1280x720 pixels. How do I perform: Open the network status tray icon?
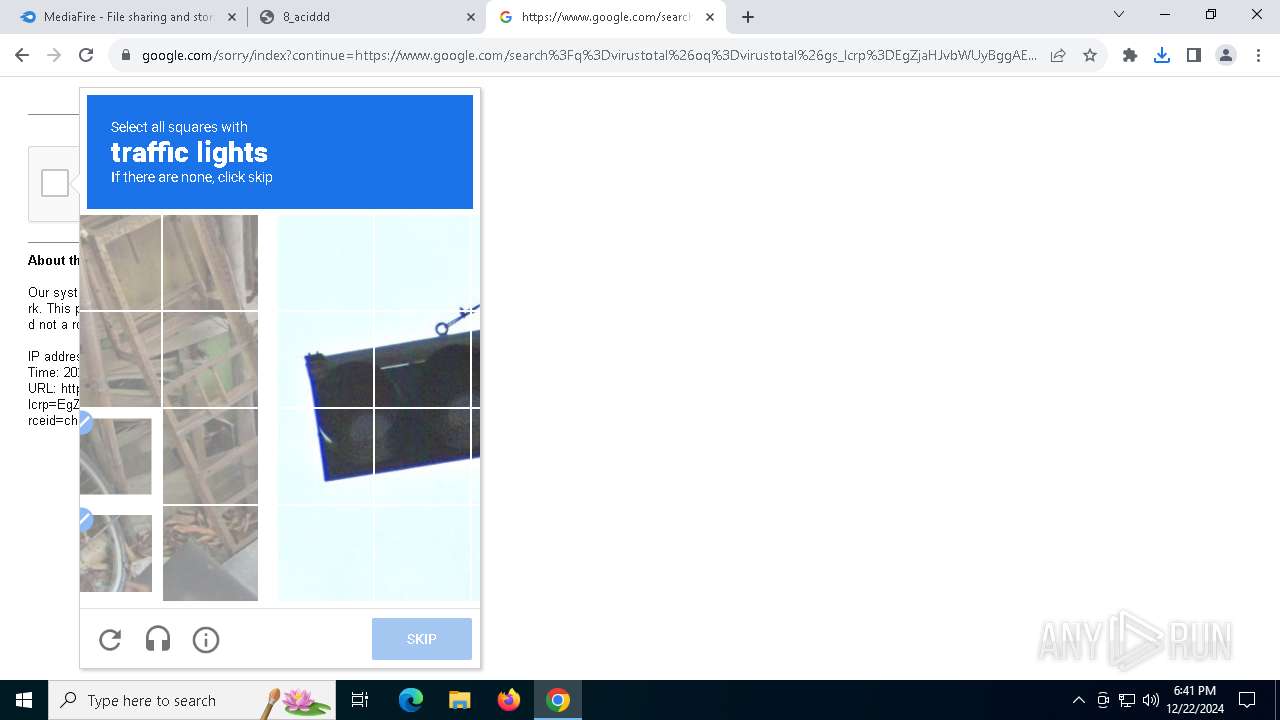point(1127,700)
